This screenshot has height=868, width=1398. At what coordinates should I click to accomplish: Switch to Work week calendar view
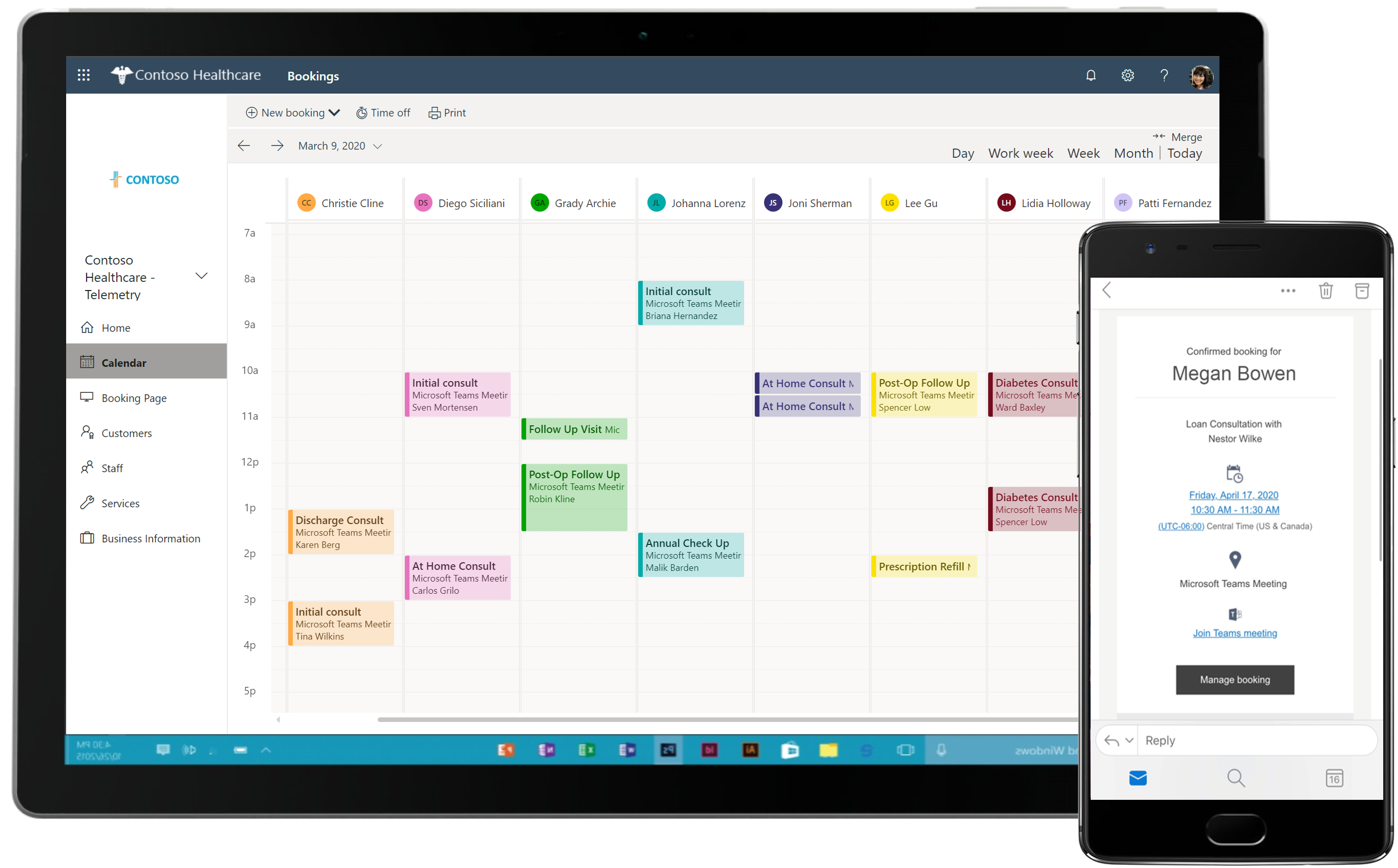coord(1021,152)
